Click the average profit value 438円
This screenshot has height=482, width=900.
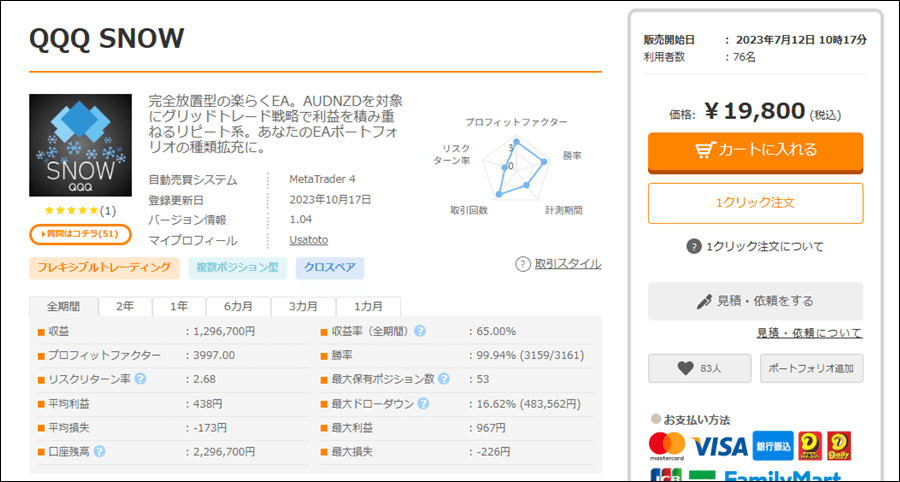point(206,403)
